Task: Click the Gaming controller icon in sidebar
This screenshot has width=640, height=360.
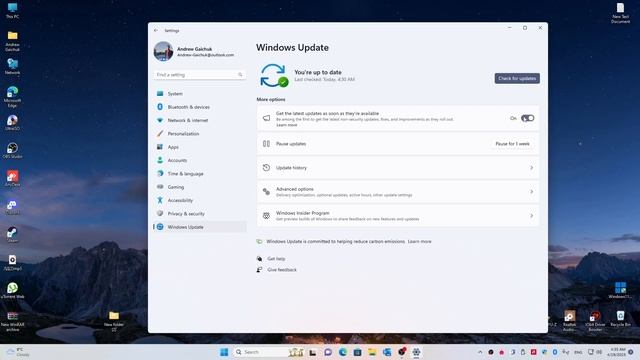Action: pyautogui.click(x=160, y=187)
